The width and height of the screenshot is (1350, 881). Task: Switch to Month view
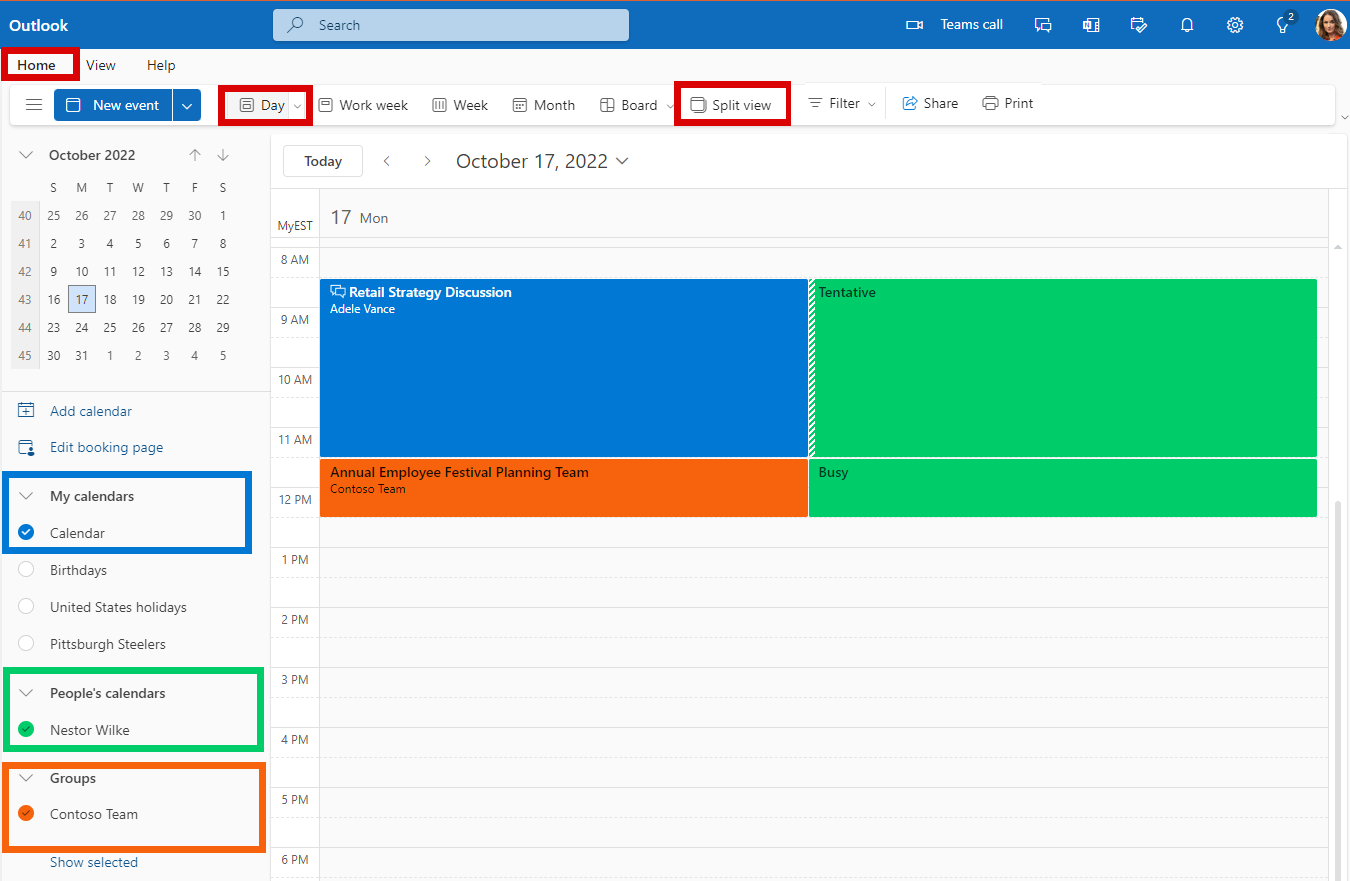coord(544,105)
